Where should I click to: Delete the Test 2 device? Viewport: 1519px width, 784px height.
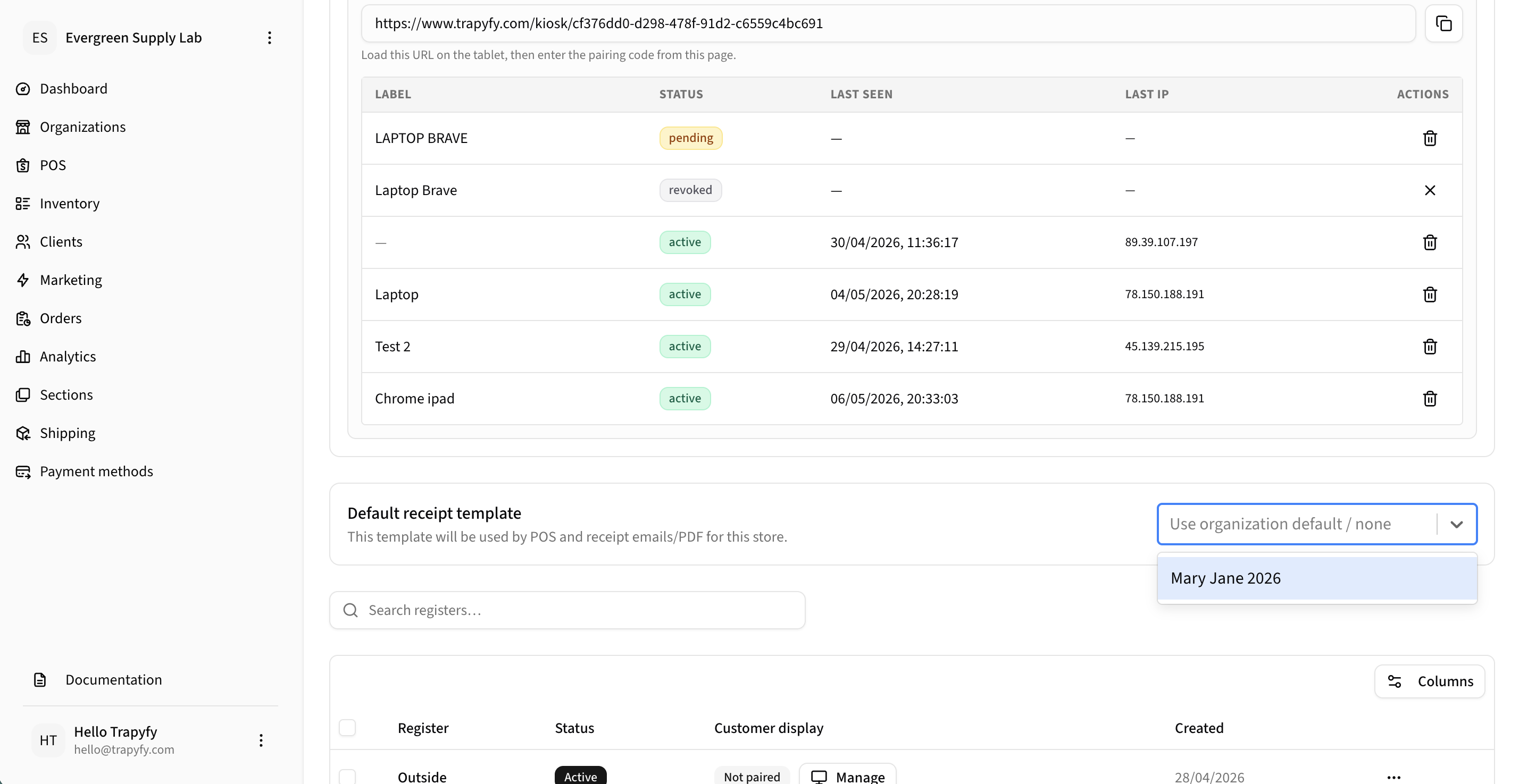tap(1429, 347)
